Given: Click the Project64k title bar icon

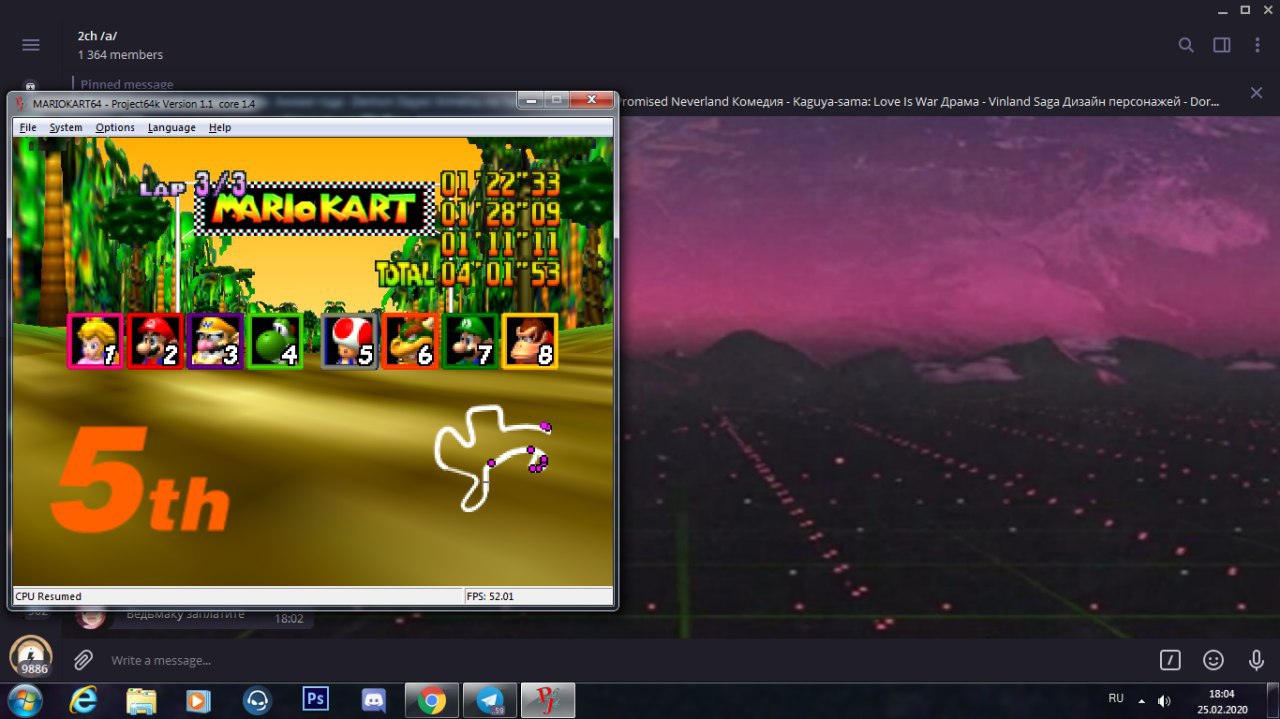Looking at the screenshot, I should (21, 103).
